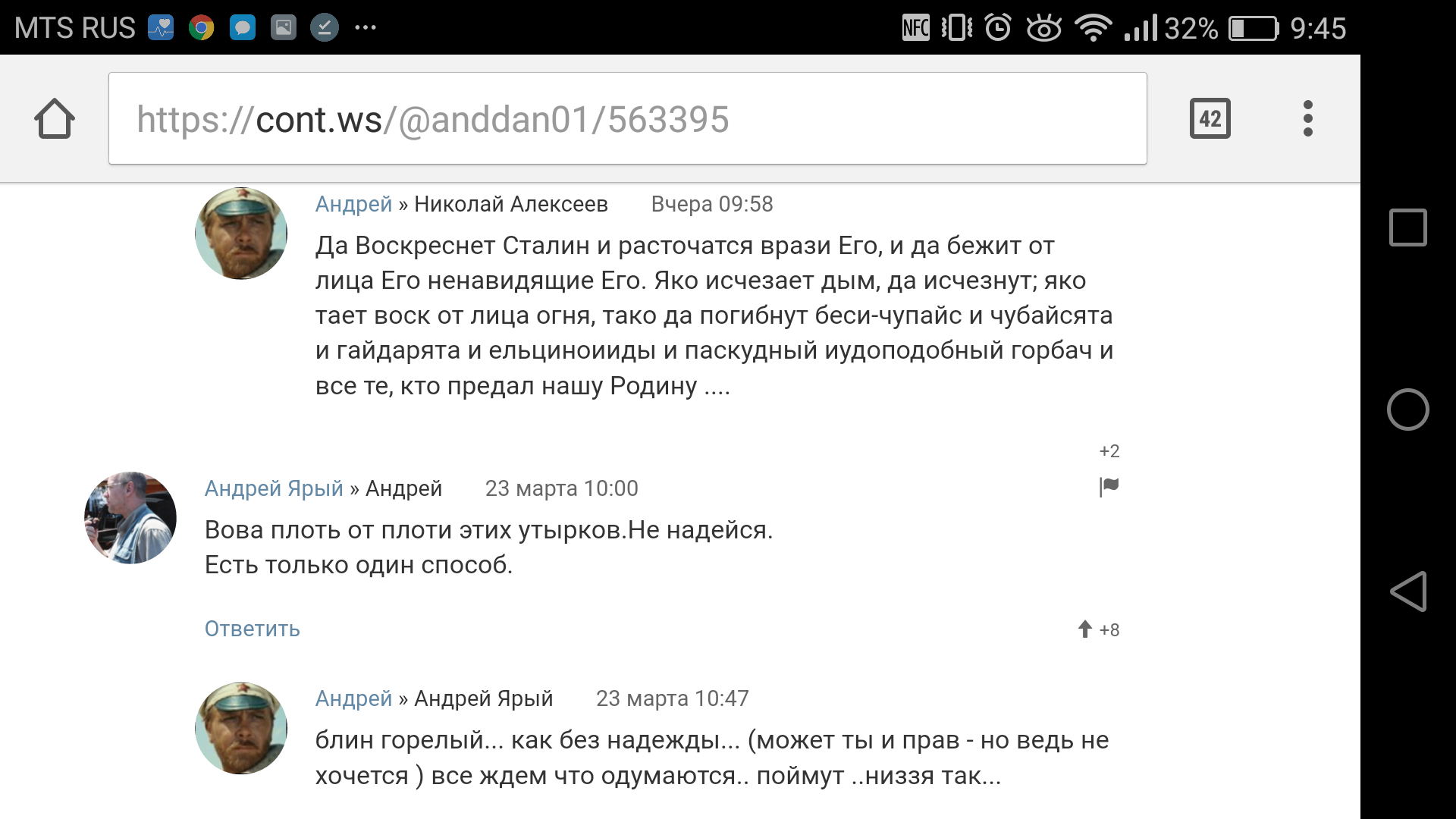Tap Андрей Ярый's round avatar
This screenshot has width=1456, height=819.
pyautogui.click(x=130, y=518)
